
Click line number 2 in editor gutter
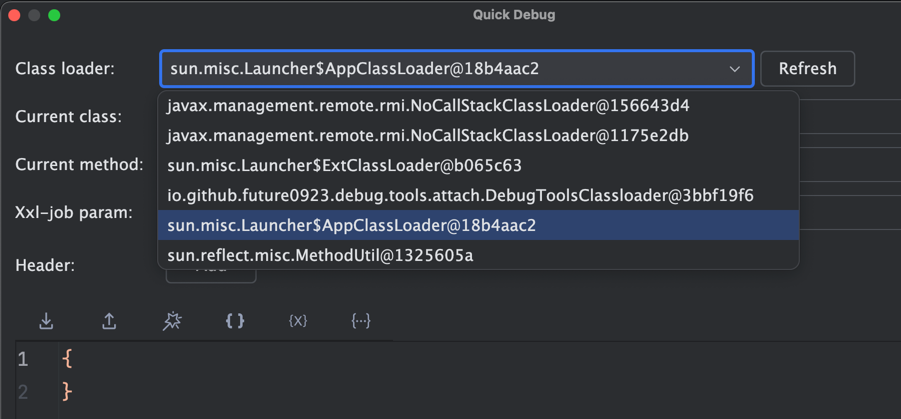22,392
